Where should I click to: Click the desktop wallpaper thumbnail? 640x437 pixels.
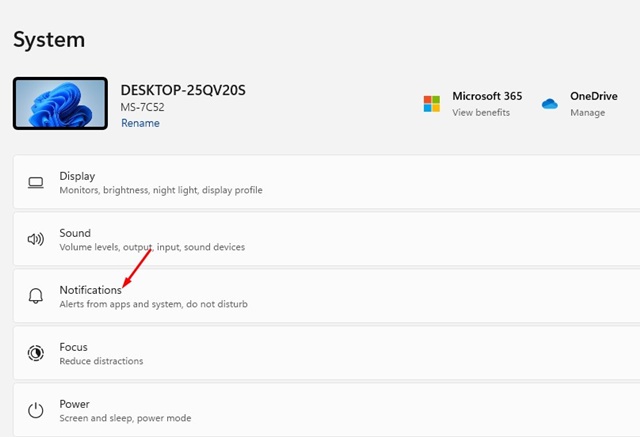click(x=60, y=103)
